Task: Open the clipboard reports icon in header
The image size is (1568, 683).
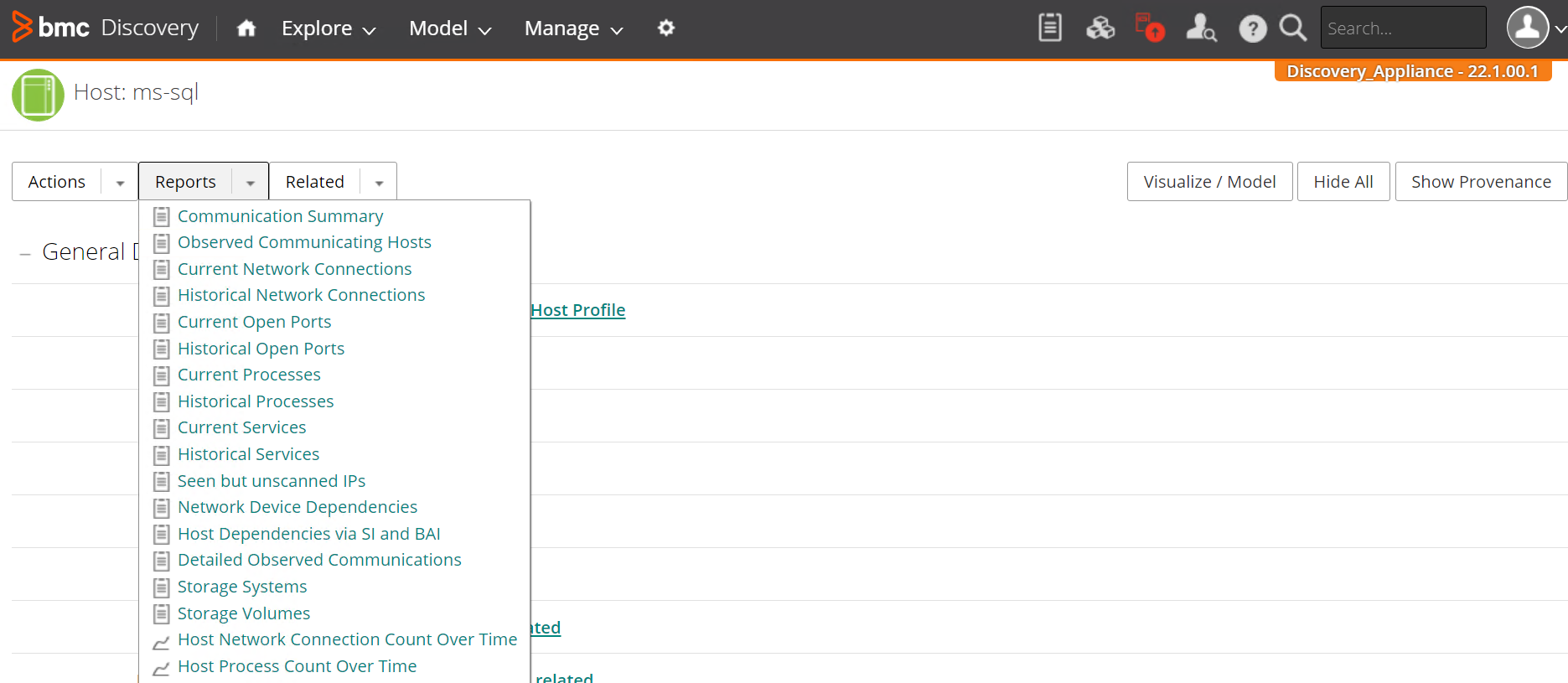Action: coord(1050,28)
